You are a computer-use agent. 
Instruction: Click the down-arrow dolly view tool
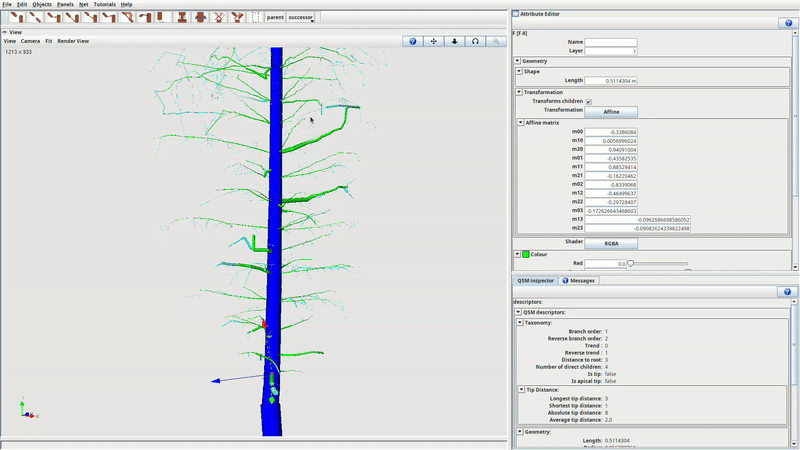tap(455, 41)
